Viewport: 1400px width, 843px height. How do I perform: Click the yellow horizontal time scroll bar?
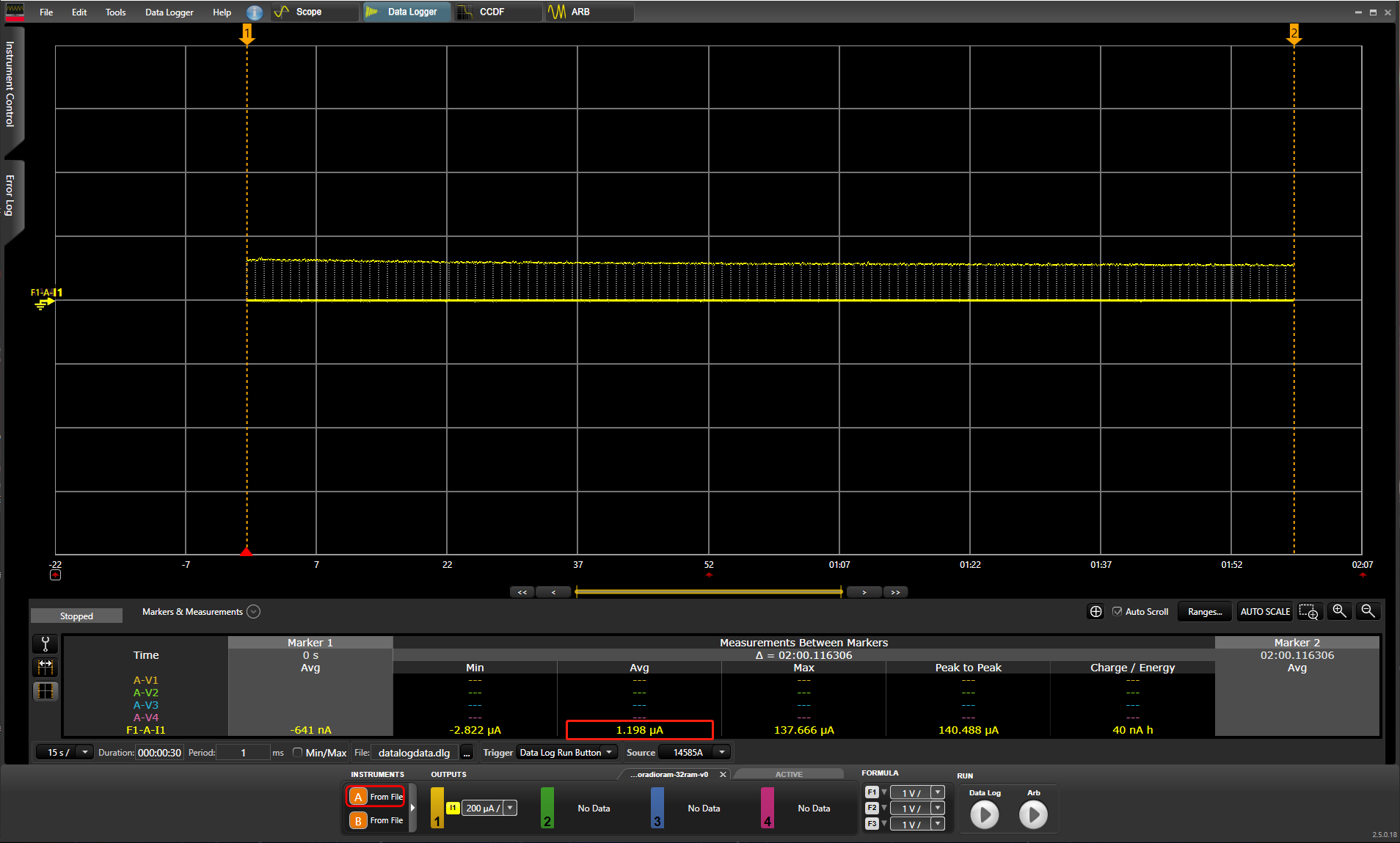(709, 591)
